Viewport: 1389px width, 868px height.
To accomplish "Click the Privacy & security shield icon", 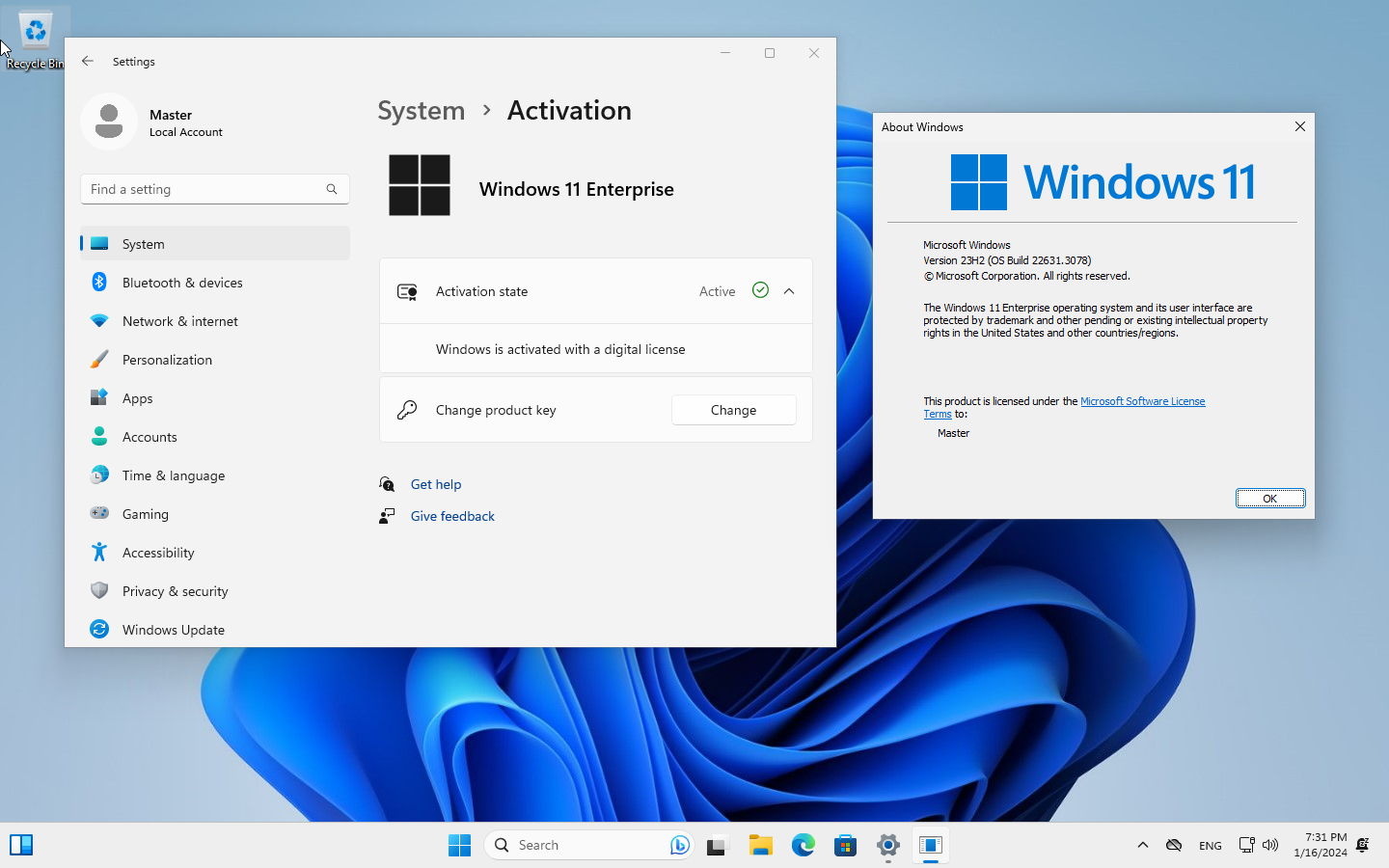I will coord(99,590).
